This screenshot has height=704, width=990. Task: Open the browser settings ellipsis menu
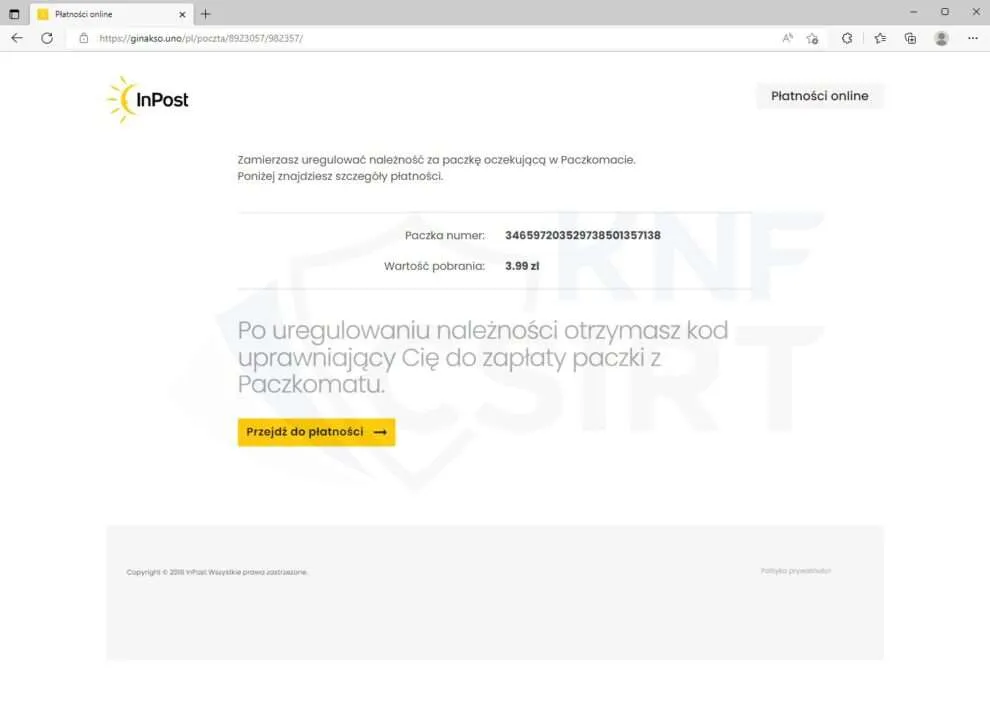pyautogui.click(x=972, y=39)
